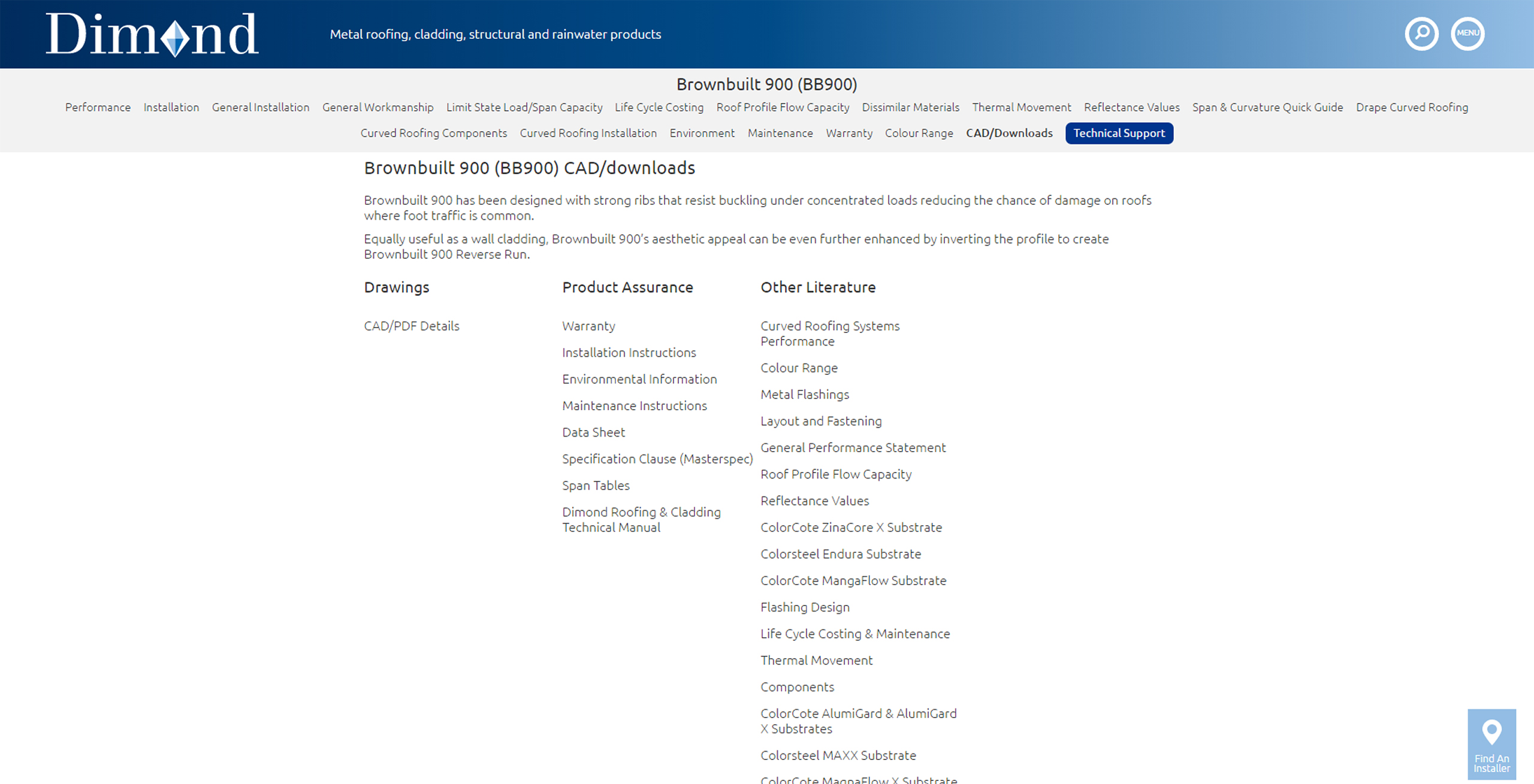Viewport: 1534px width, 784px height.
Task: Open ColorCote ZinaCore X Substrate link
Action: point(851,527)
